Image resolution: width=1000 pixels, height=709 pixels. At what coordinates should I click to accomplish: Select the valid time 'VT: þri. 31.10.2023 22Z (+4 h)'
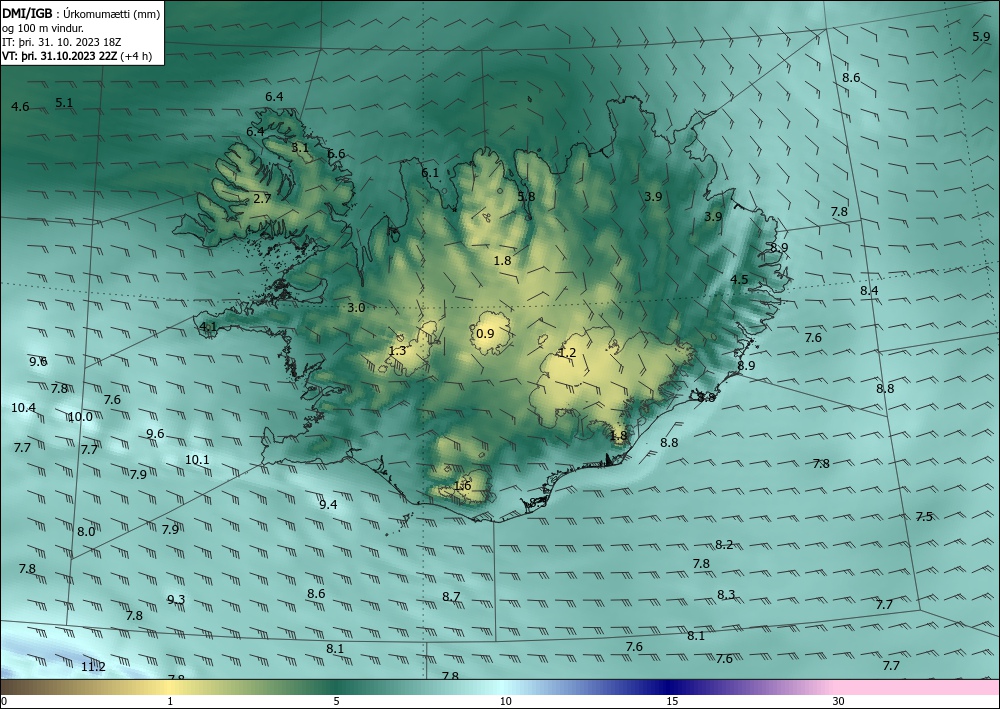(x=77, y=56)
